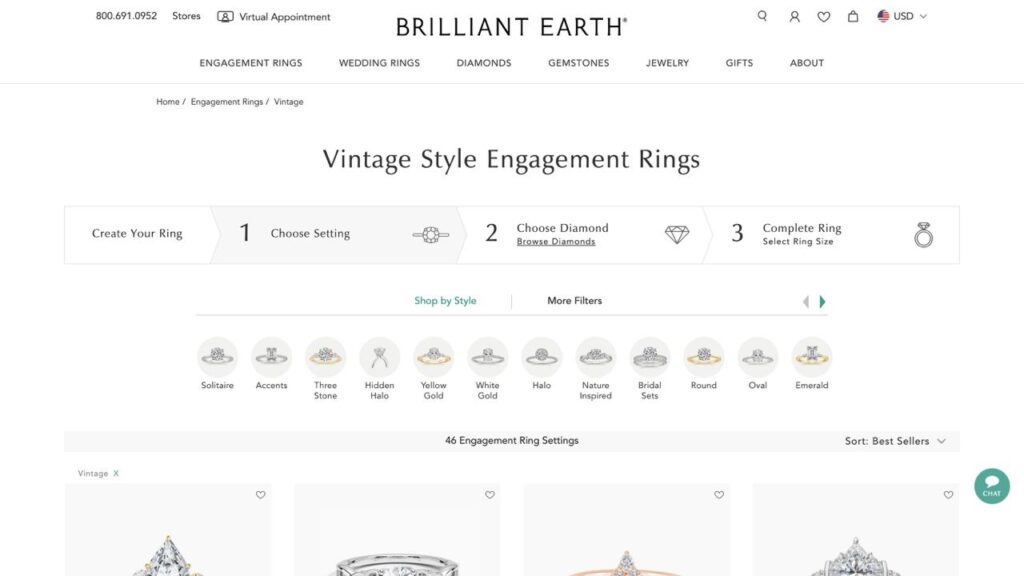Select the Yellow Gold style icon
Image resolution: width=1024 pixels, height=576 pixels.
(x=434, y=357)
